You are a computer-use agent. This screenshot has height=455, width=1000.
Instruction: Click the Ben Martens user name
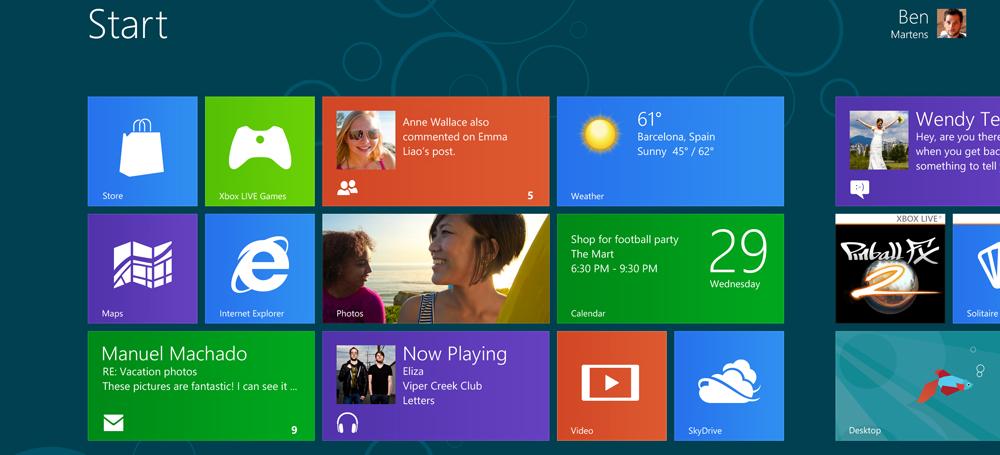point(909,24)
